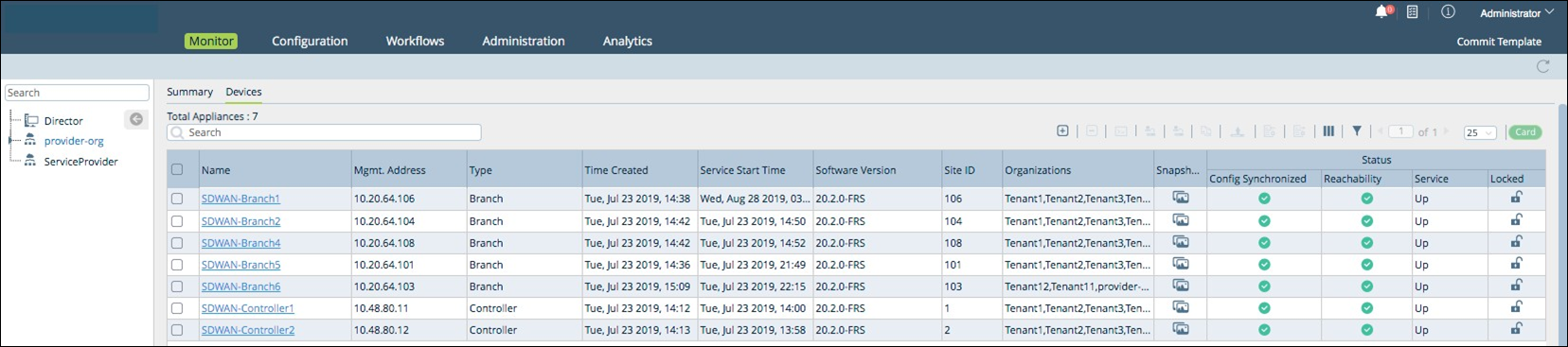The image size is (1568, 347).
Task: Click the appliance Search input field
Action: coord(324,132)
